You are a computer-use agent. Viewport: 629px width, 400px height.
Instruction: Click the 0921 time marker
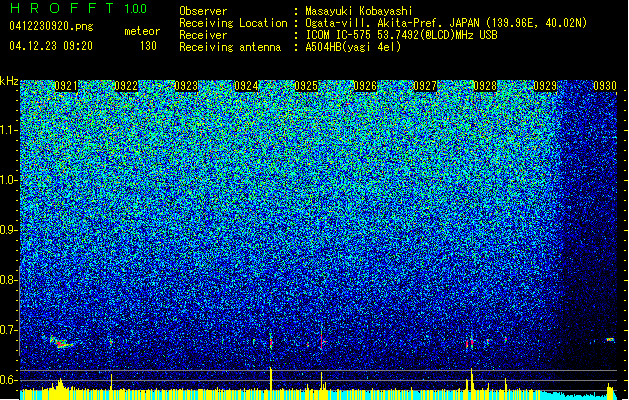(66, 86)
